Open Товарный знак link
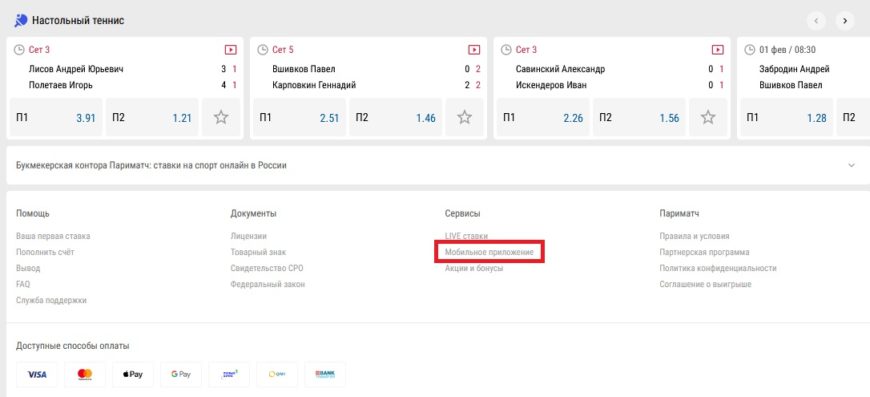870x397 pixels. 259,252
